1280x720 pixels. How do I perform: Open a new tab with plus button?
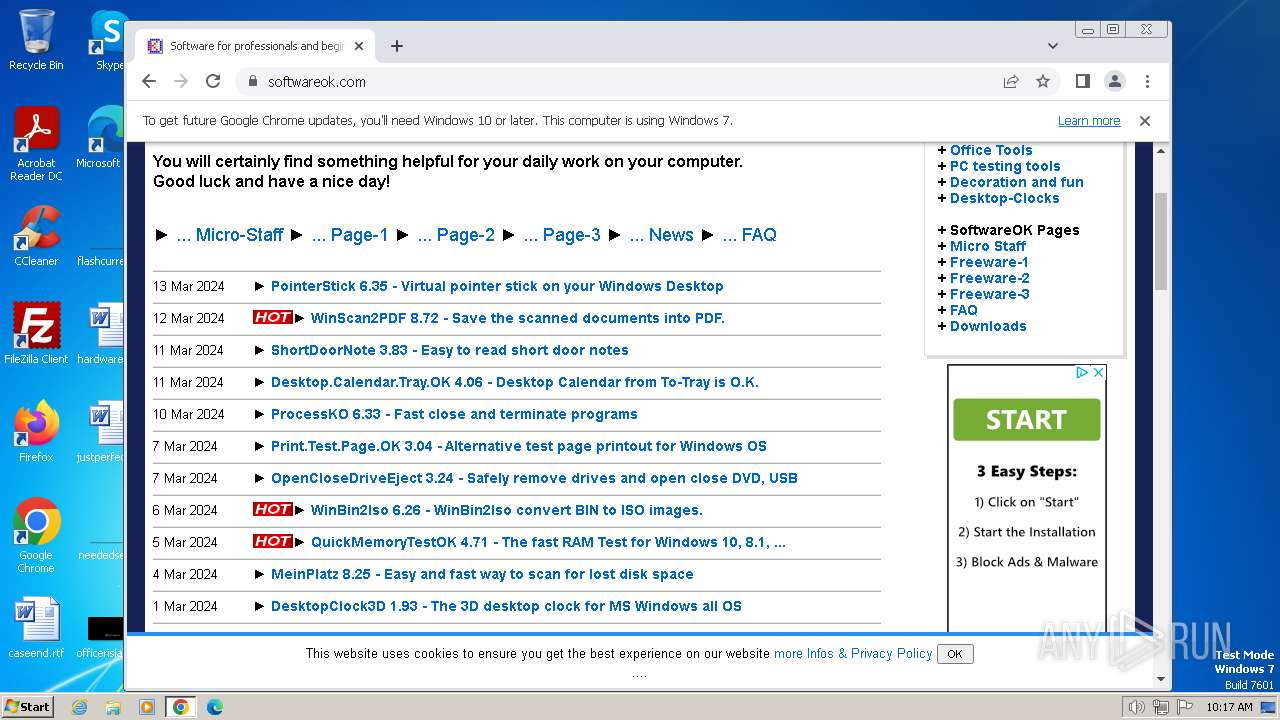point(397,46)
